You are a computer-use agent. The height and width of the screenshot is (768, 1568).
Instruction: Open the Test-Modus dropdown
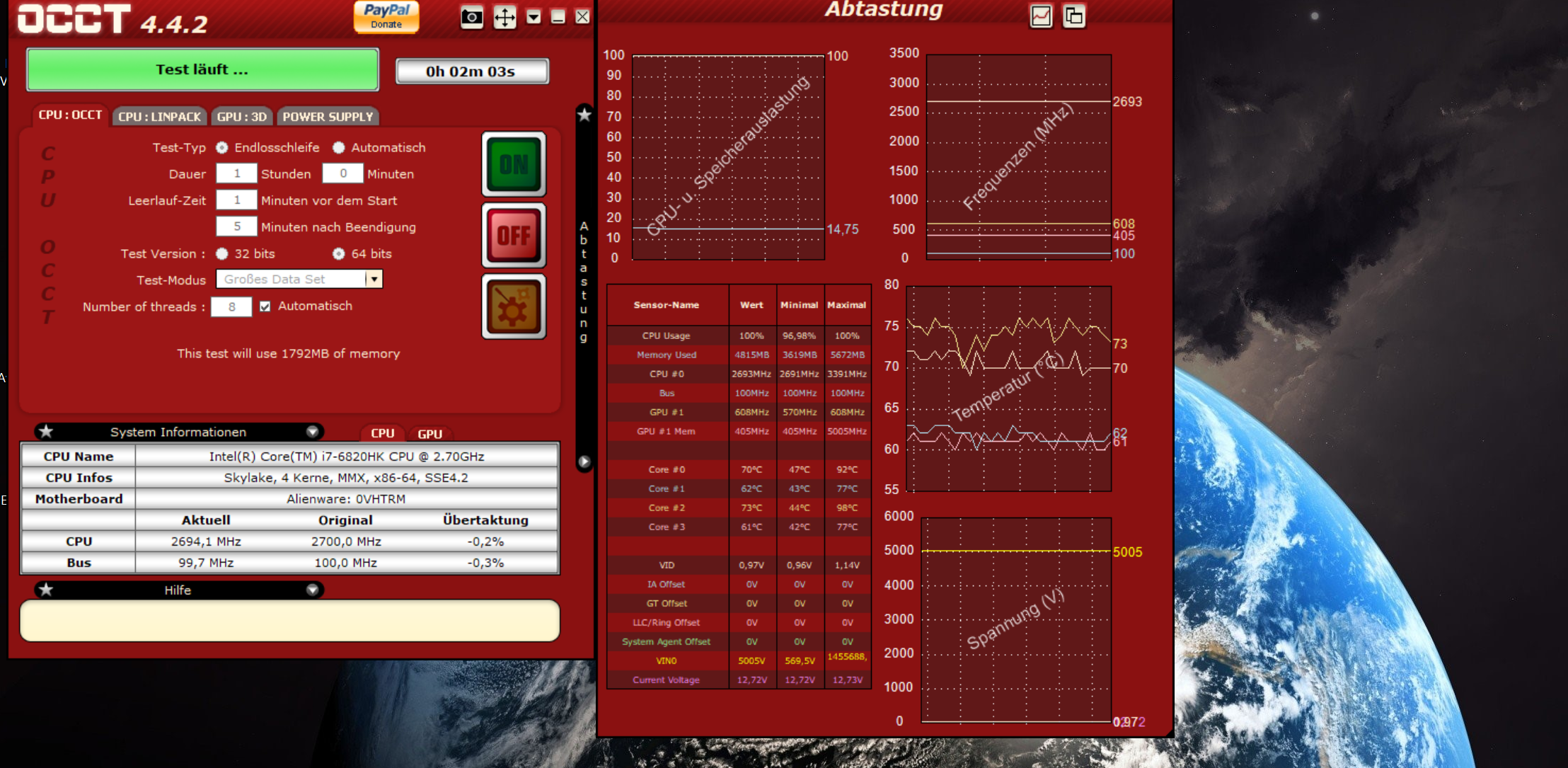tap(374, 279)
